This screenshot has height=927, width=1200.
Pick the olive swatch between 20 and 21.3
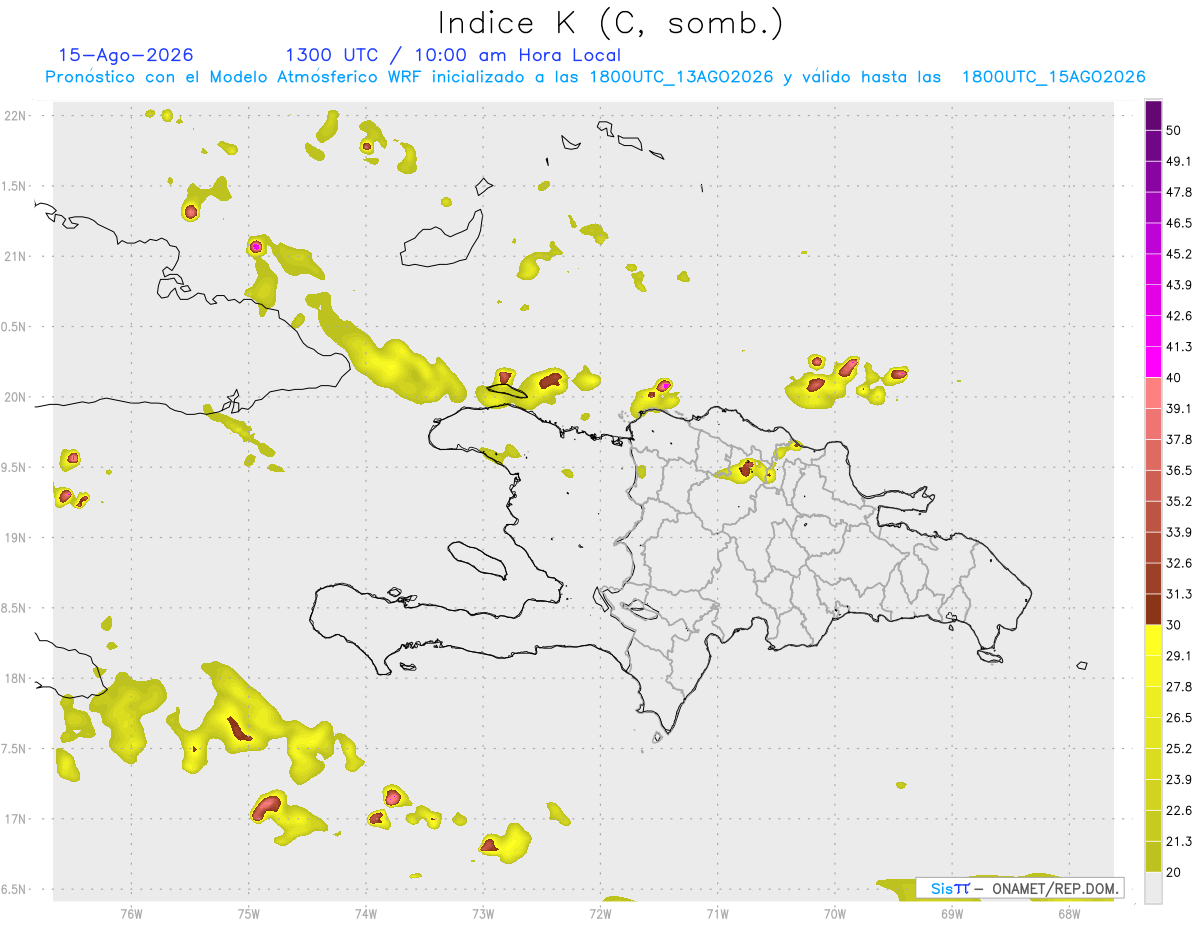[1153, 856]
